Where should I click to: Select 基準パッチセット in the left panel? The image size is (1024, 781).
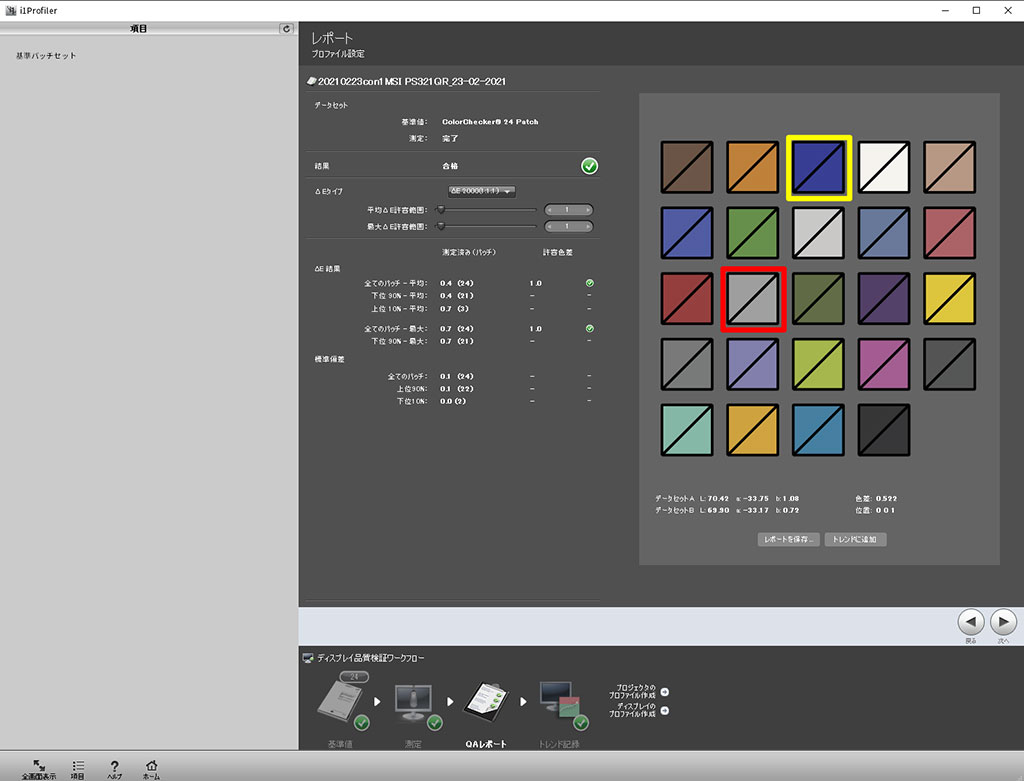point(46,56)
